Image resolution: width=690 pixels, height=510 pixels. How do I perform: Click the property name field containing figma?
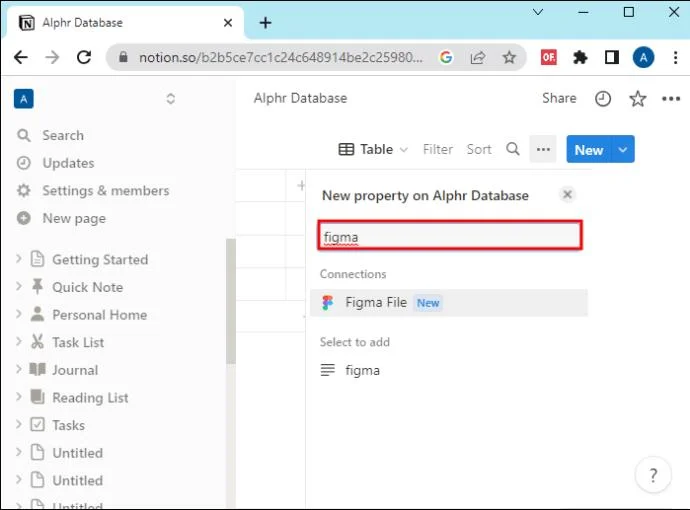coord(450,235)
